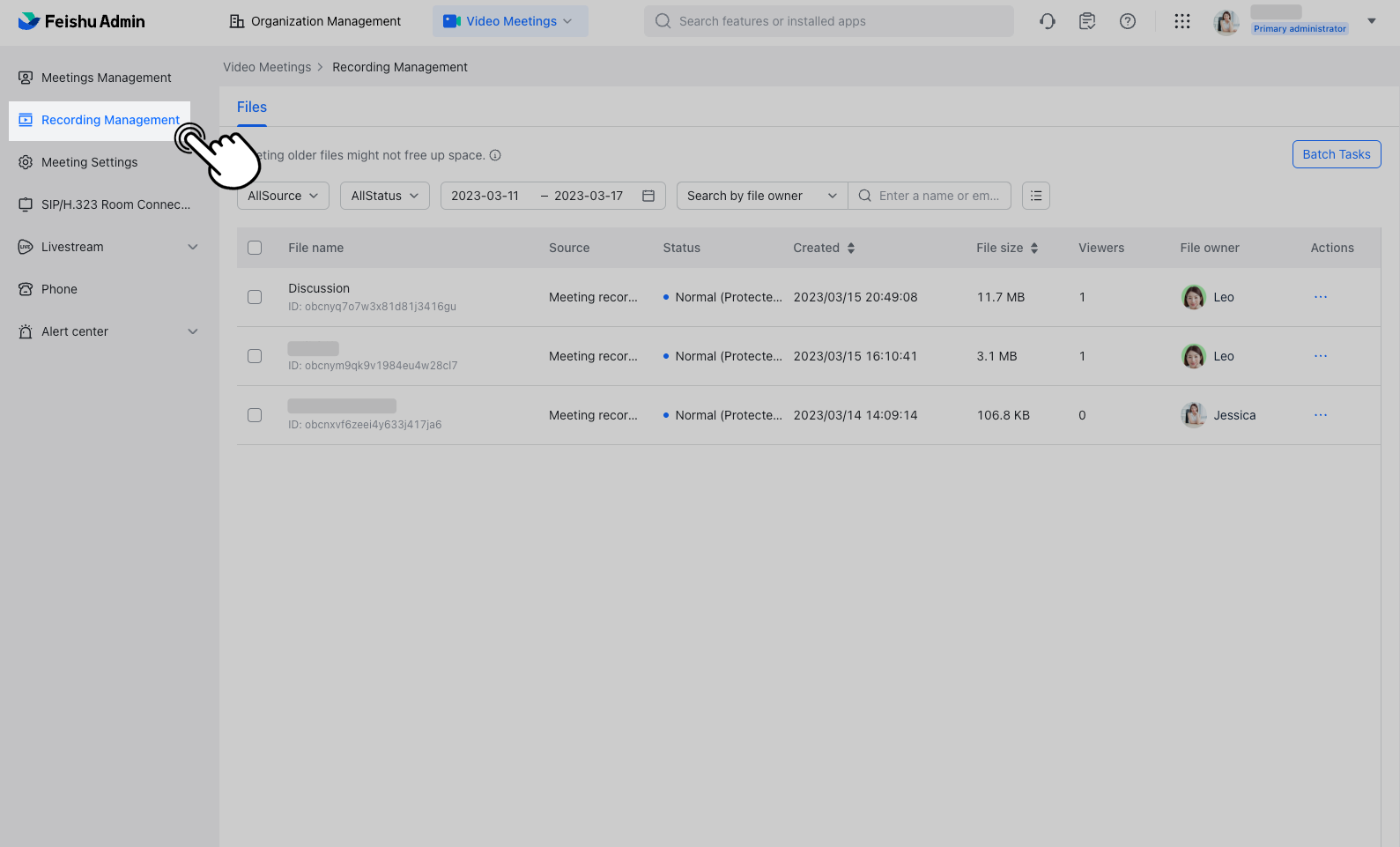This screenshot has height=847, width=1400.
Task: Open actions menu for 16:10:41 recording
Action: coord(1321,356)
